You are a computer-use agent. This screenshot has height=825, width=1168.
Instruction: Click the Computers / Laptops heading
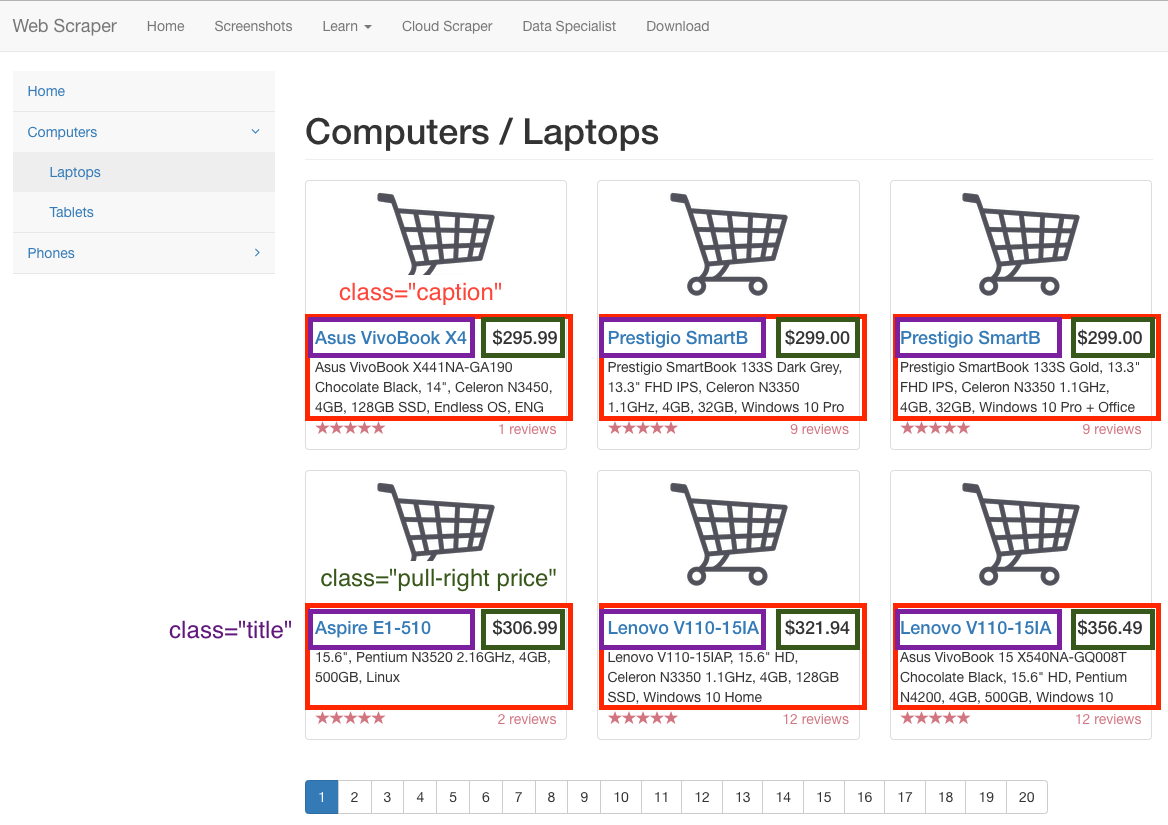(x=482, y=133)
